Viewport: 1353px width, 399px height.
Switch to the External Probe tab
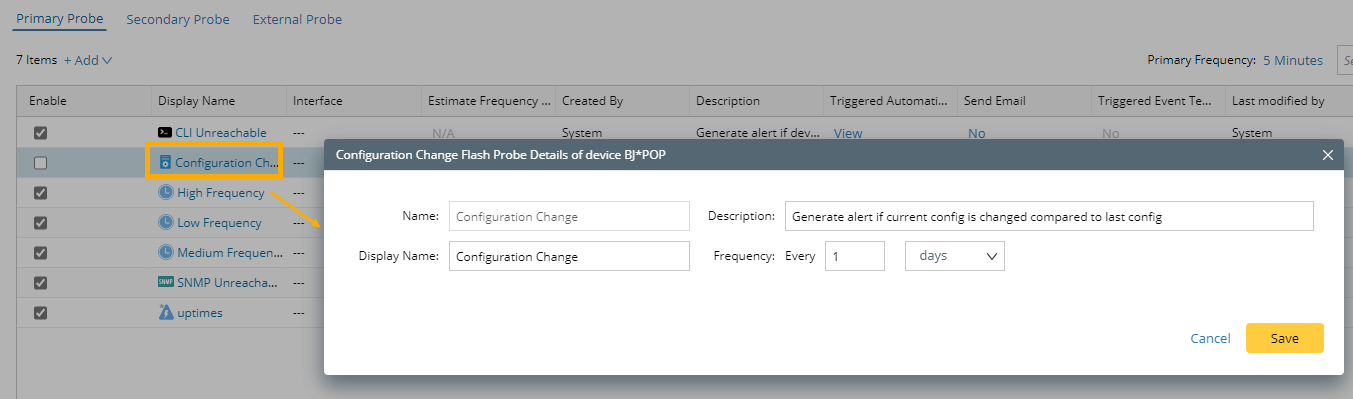pyautogui.click(x=297, y=19)
